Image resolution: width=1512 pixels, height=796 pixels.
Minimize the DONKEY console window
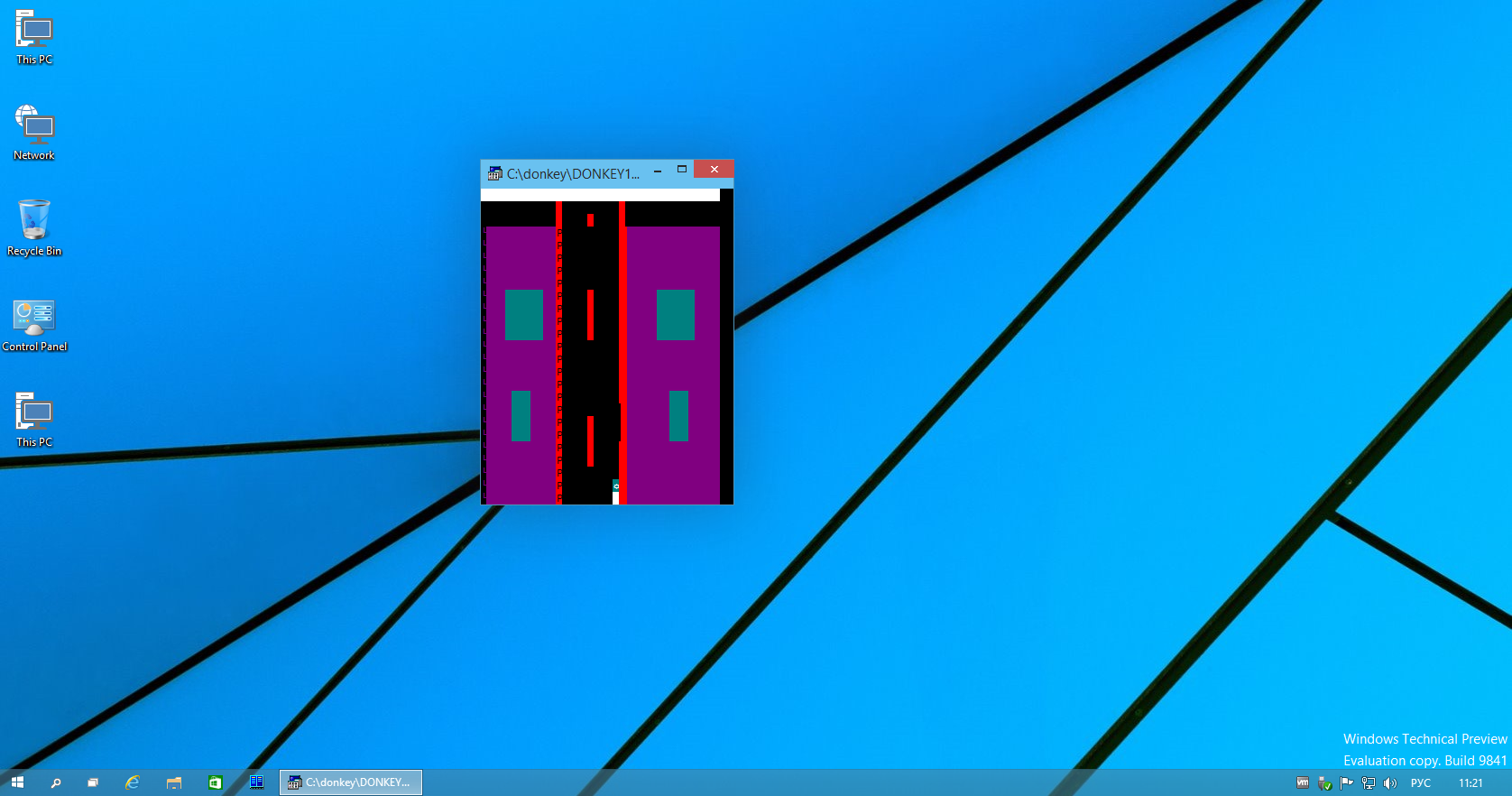658,170
